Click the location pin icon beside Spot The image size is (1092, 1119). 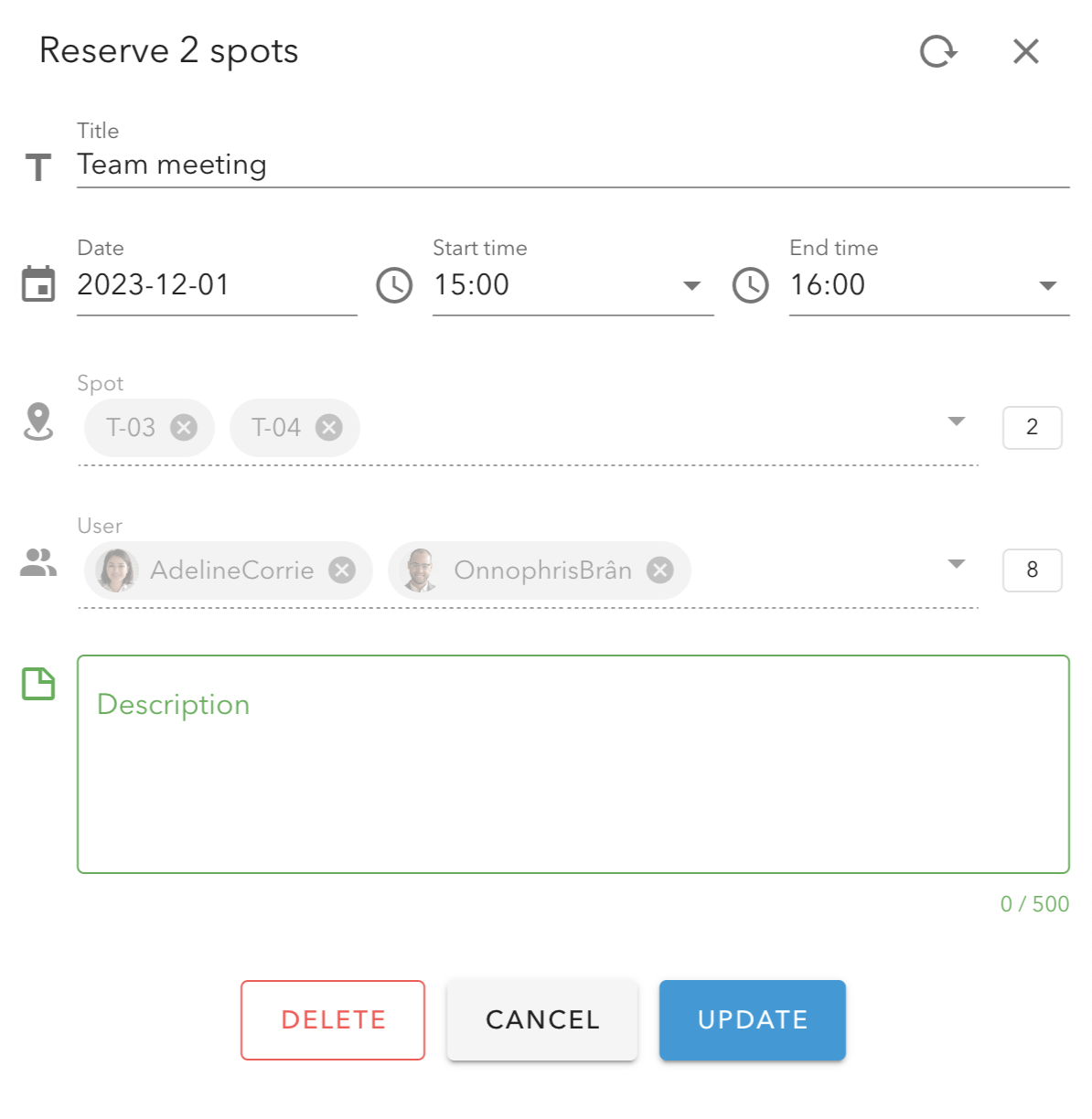(x=37, y=424)
